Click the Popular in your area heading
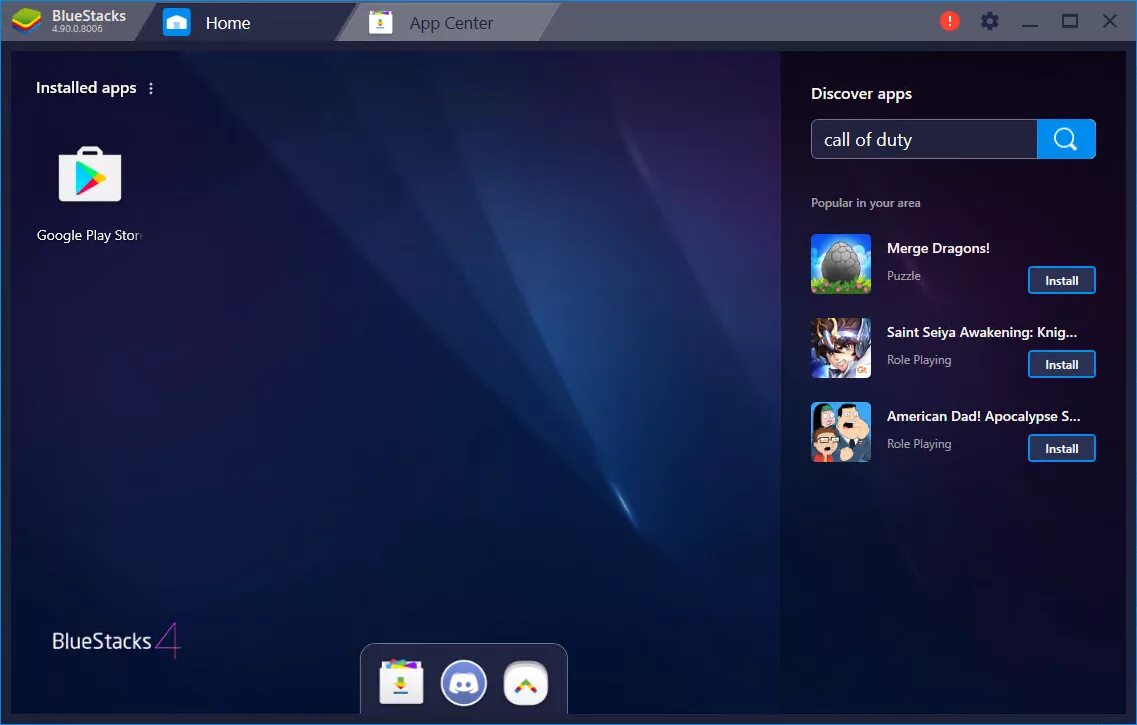The image size is (1137, 725). click(866, 203)
